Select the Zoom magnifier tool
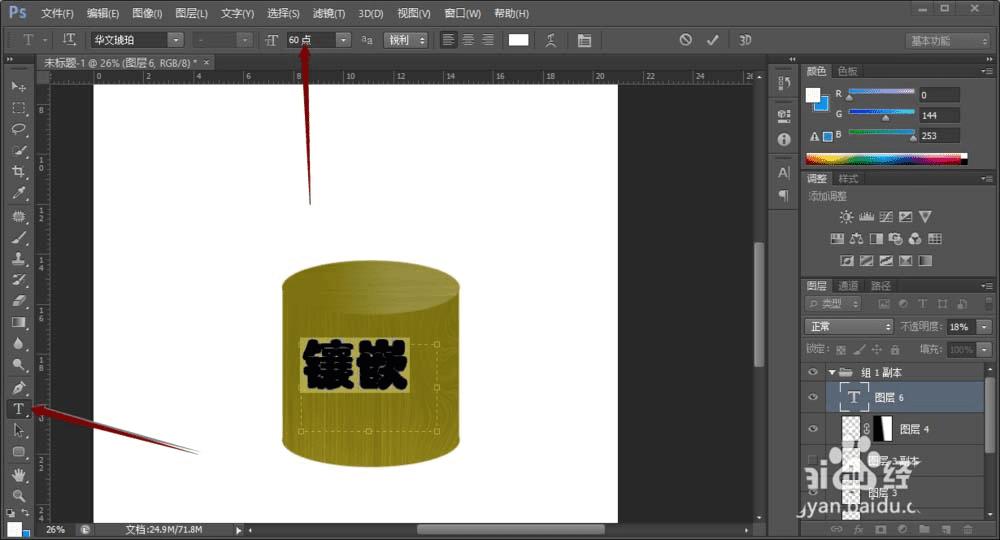 click(18, 495)
